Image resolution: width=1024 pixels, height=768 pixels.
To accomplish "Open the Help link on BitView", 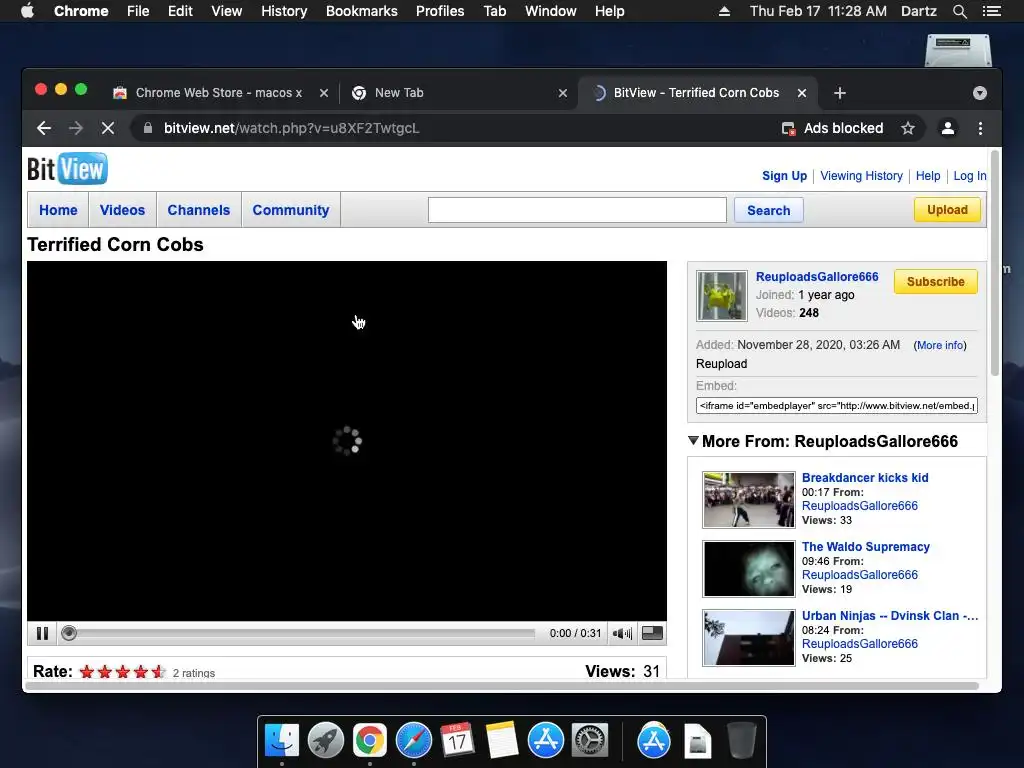I will point(928,176).
